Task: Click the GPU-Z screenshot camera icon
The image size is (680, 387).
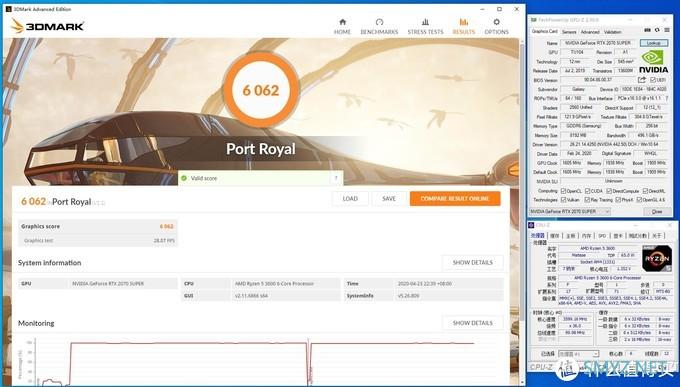Action: [647, 30]
